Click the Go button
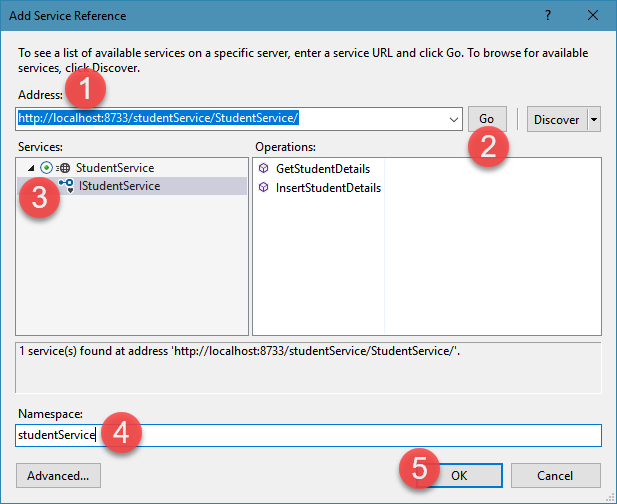Image resolution: width=617 pixels, height=504 pixels. tap(487, 119)
